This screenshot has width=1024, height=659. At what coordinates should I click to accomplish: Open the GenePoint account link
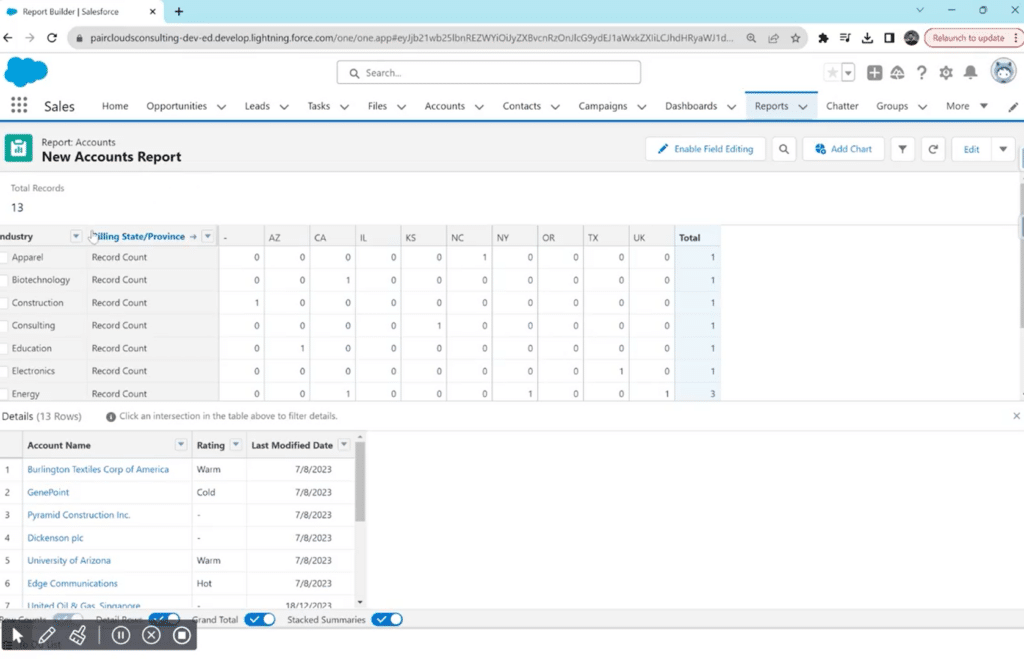(x=48, y=492)
